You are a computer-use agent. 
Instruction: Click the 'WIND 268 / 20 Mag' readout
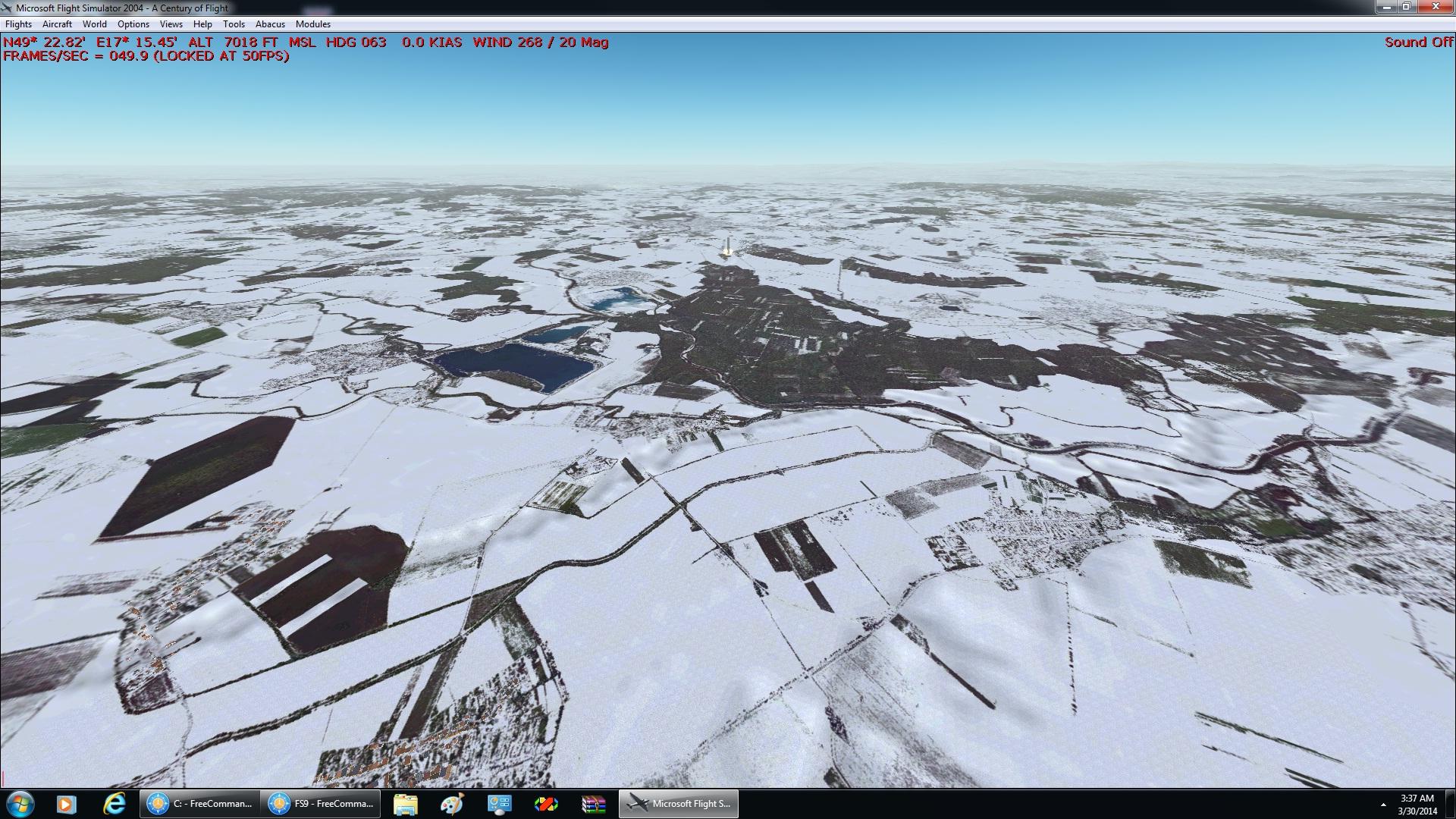(541, 42)
